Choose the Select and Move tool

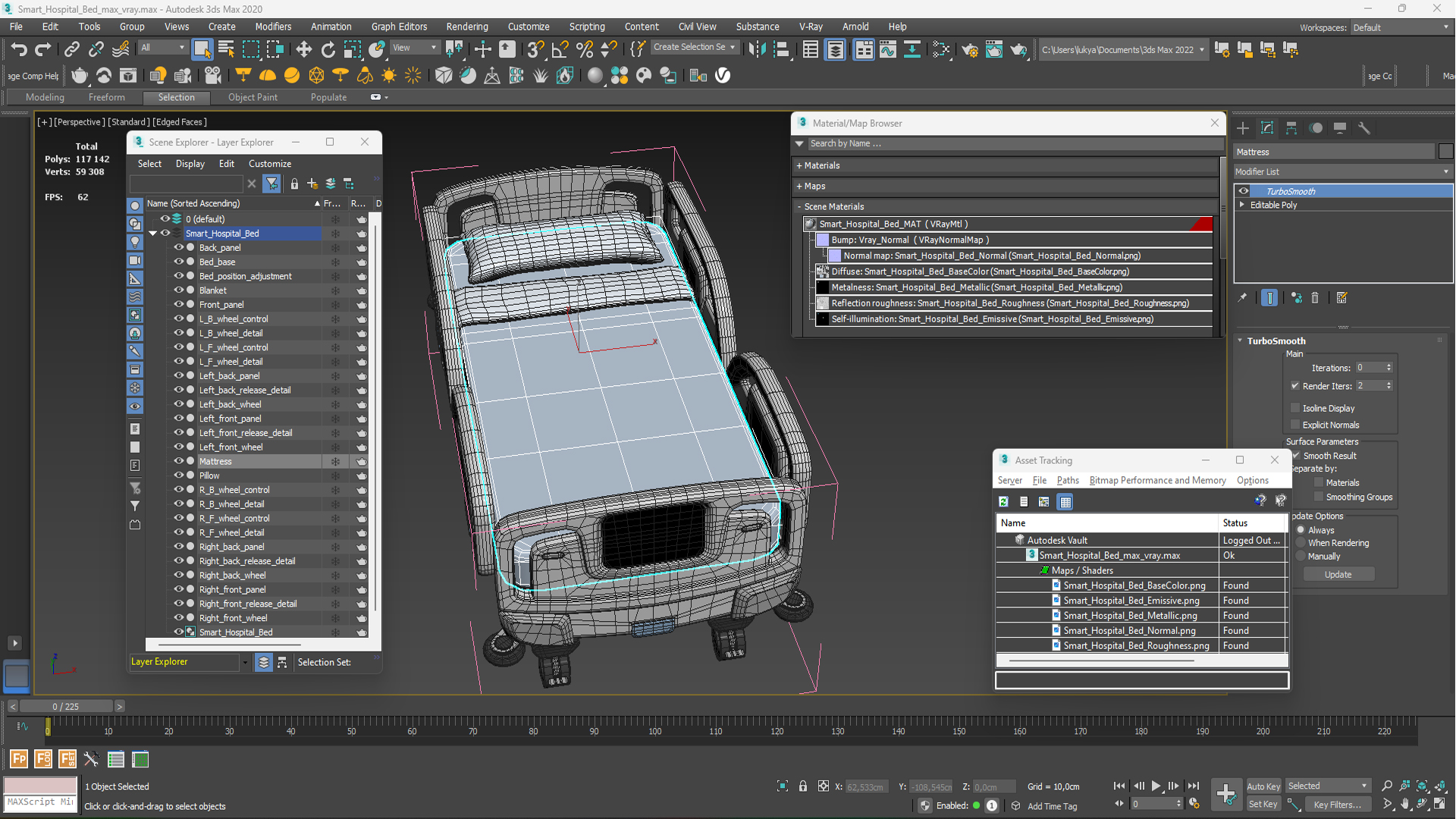pos(303,50)
